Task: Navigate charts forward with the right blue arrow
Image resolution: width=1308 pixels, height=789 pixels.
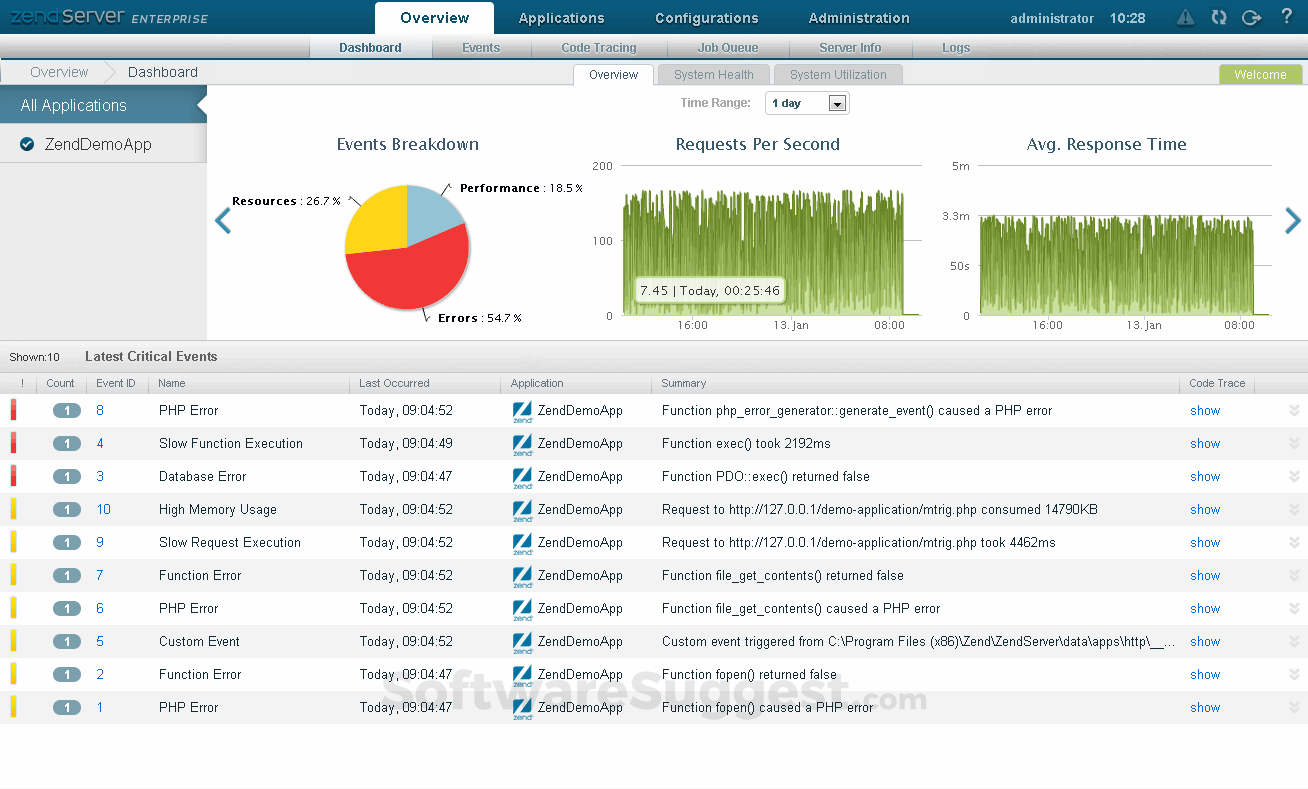Action: click(x=1293, y=221)
